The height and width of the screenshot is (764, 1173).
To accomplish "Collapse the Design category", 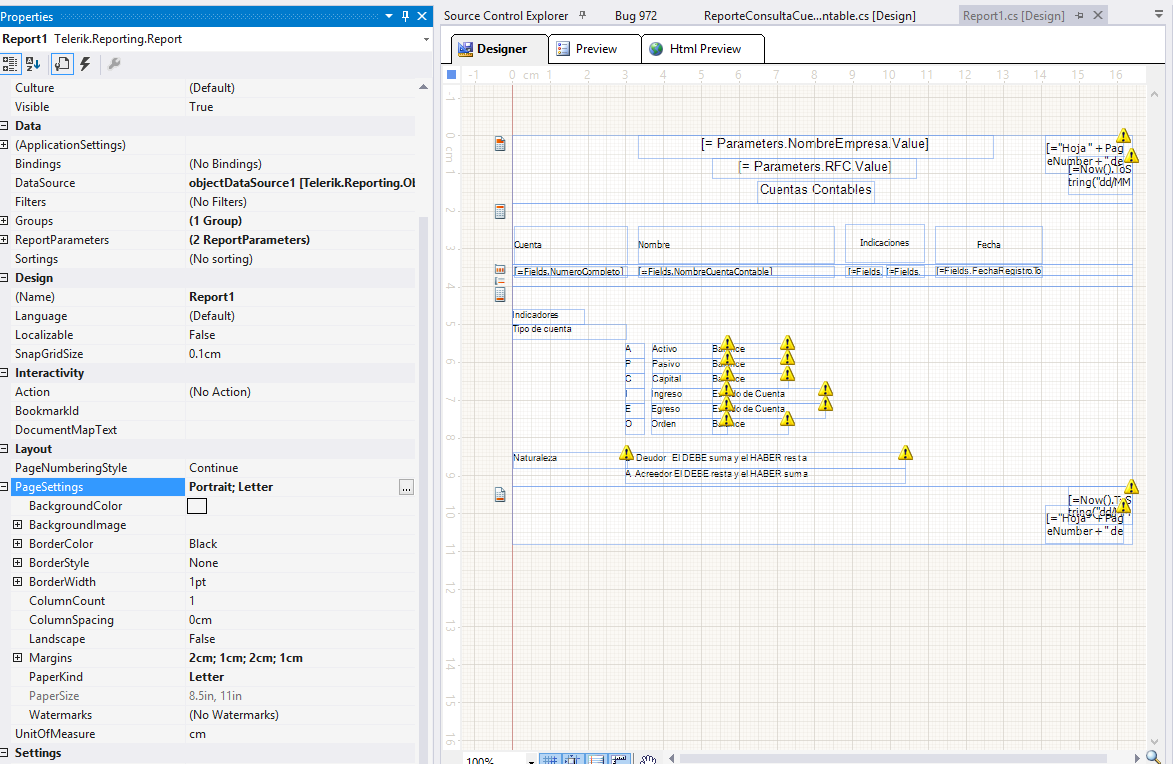I will tap(4, 278).
